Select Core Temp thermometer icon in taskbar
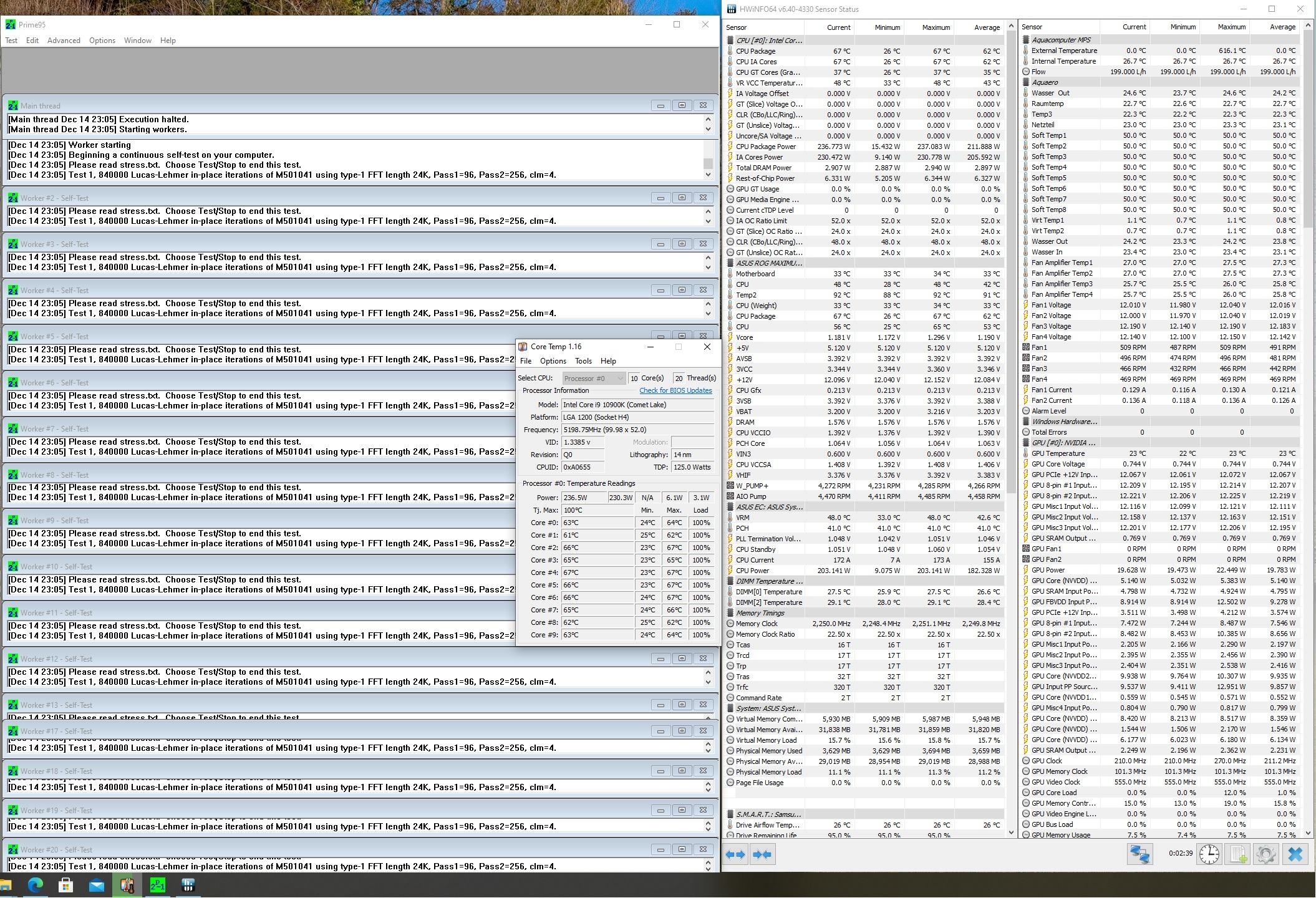 (127, 884)
